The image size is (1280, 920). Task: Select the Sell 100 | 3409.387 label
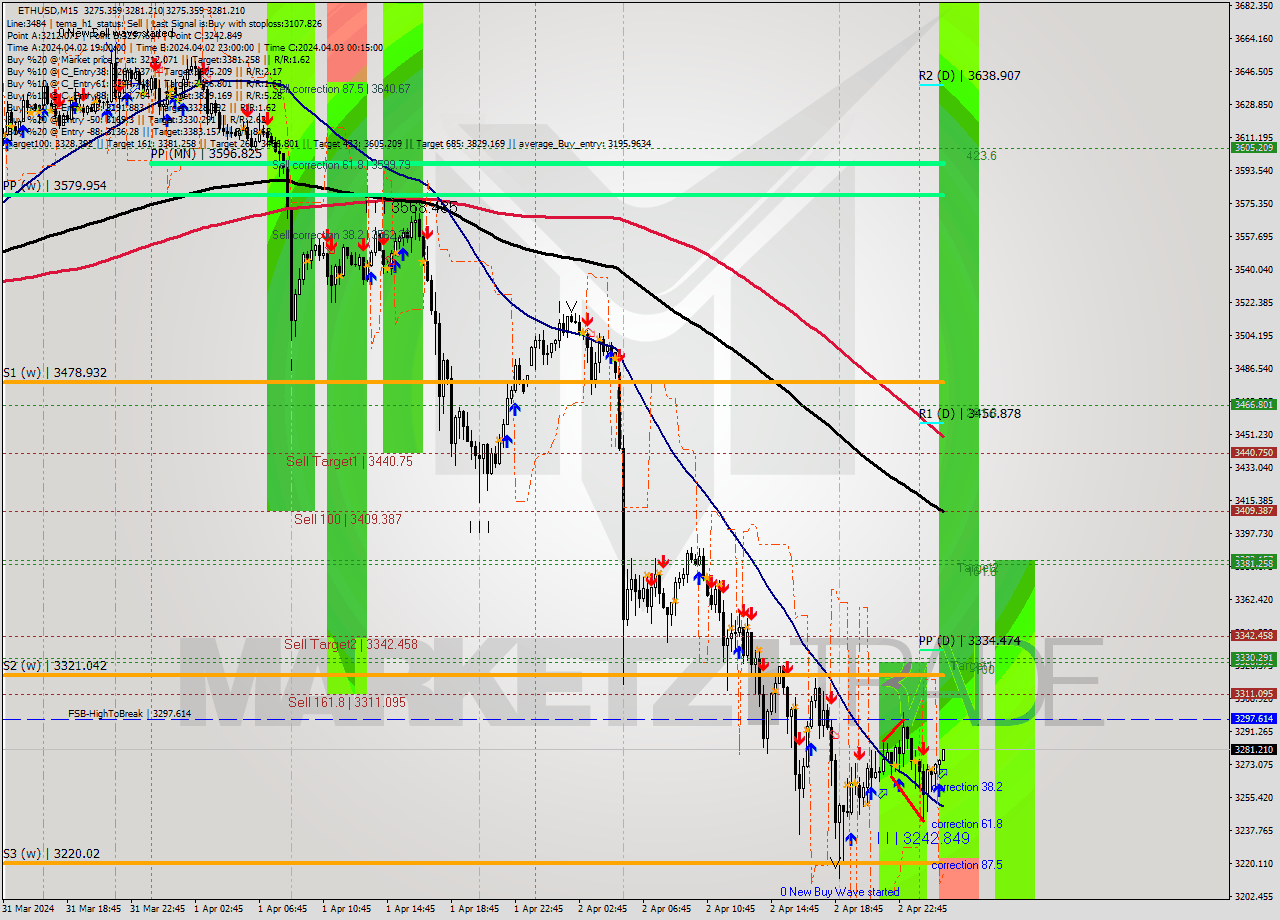(x=347, y=520)
